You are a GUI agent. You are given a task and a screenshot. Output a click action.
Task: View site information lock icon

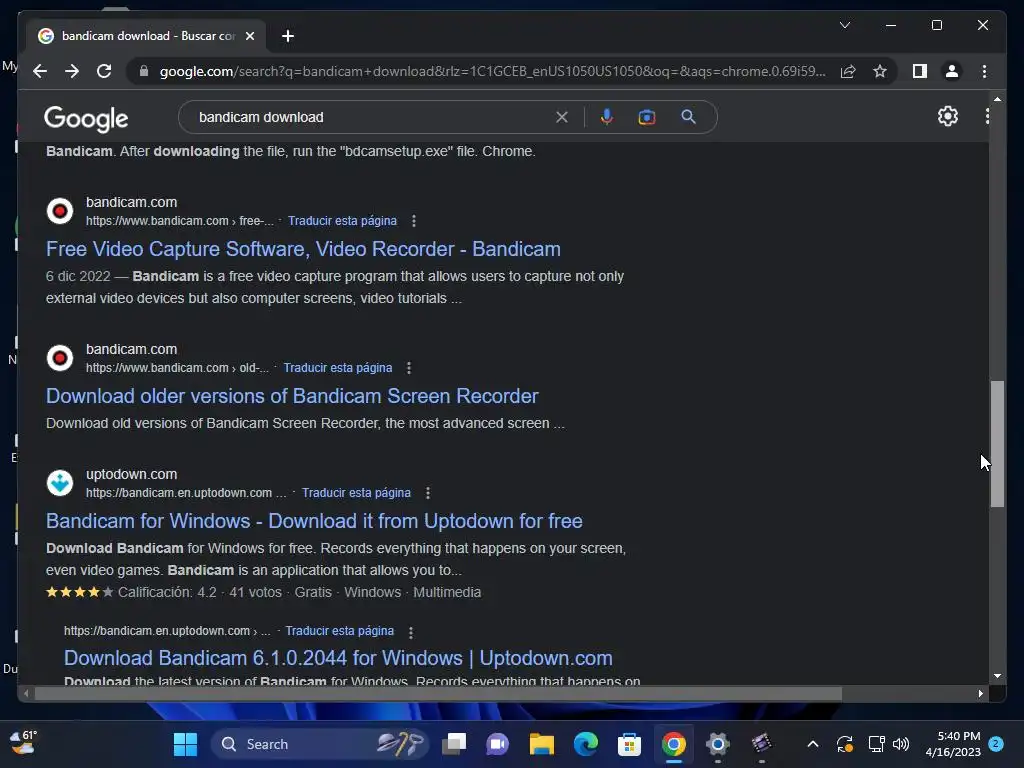[x=144, y=71]
